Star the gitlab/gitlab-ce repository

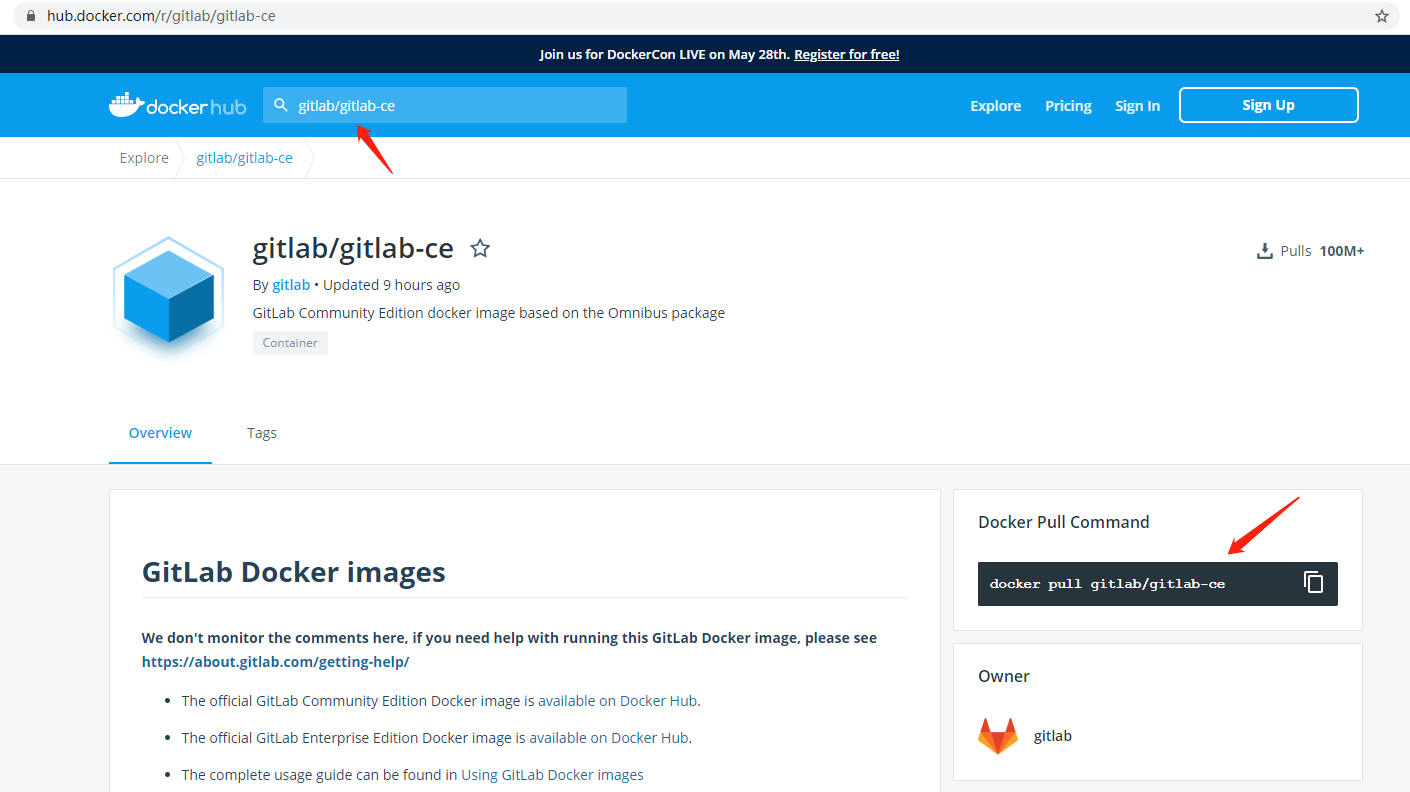pos(480,248)
